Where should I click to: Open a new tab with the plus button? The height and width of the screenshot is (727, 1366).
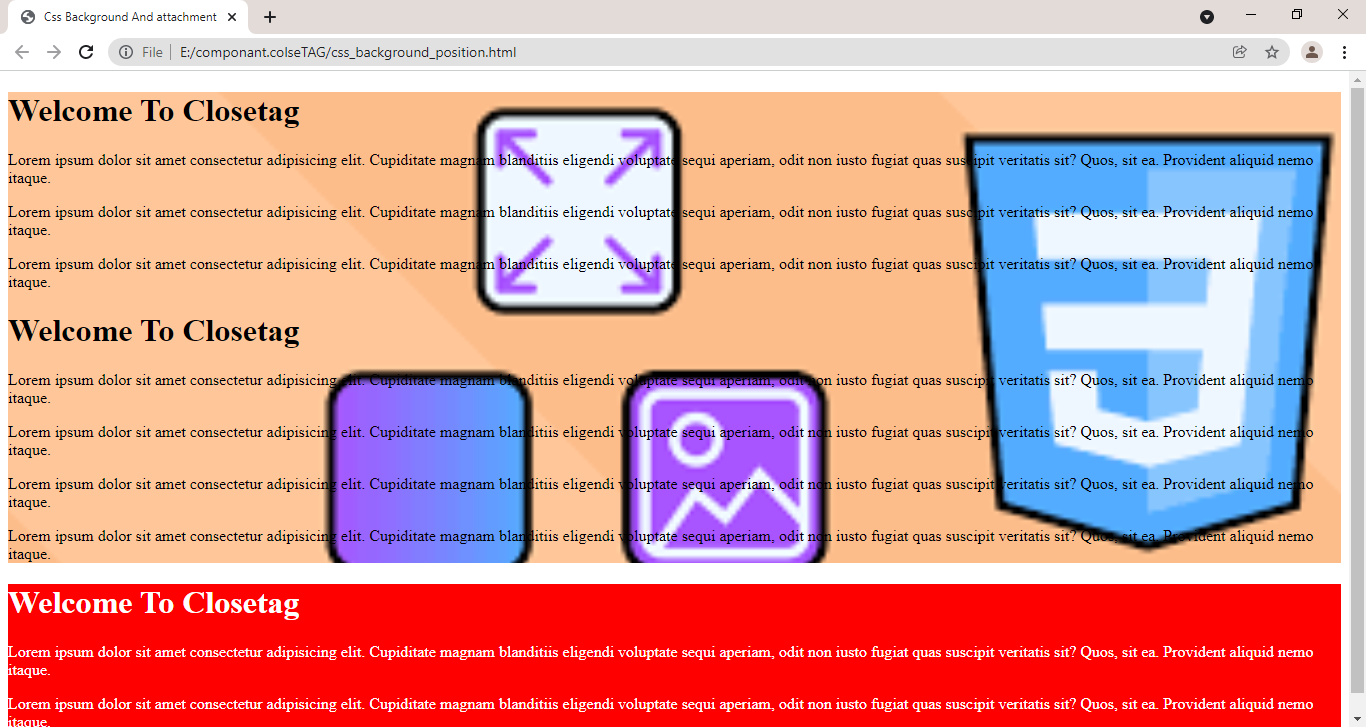(270, 17)
